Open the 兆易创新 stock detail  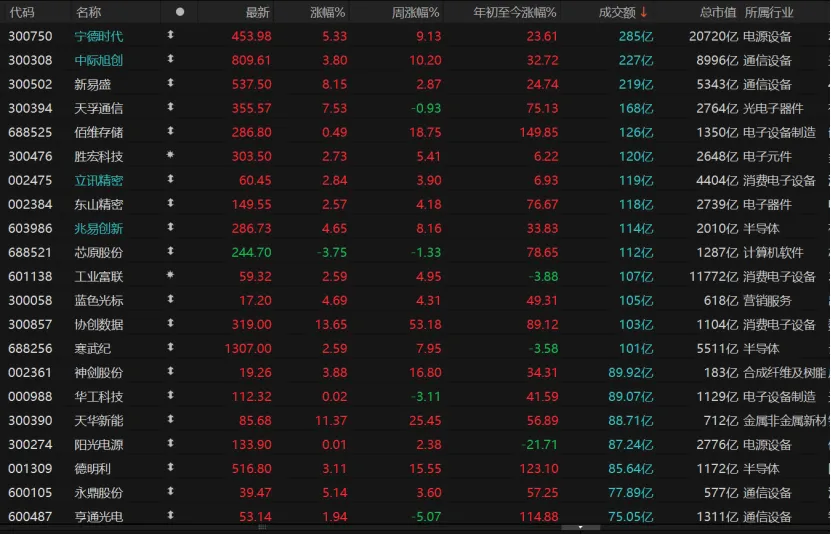pyautogui.click(x=99, y=228)
